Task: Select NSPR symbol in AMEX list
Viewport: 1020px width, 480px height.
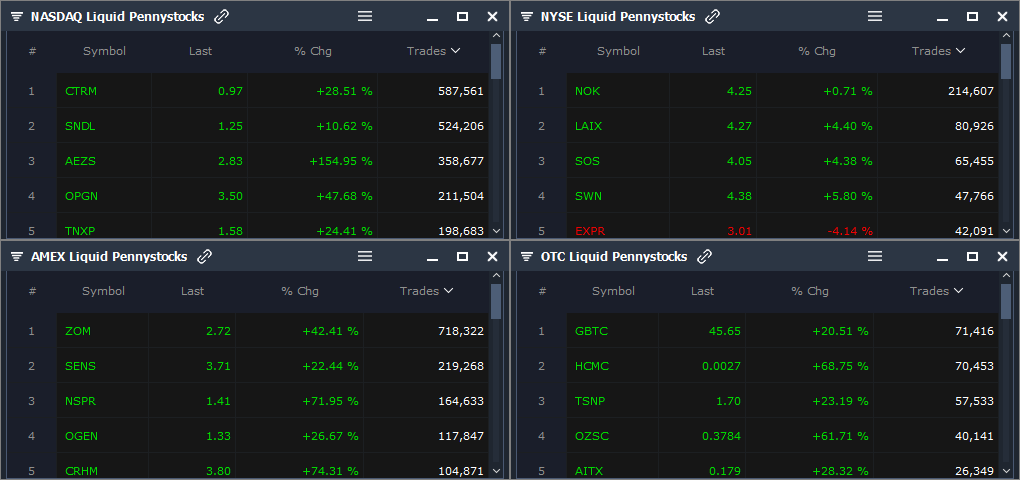Action: (81, 401)
